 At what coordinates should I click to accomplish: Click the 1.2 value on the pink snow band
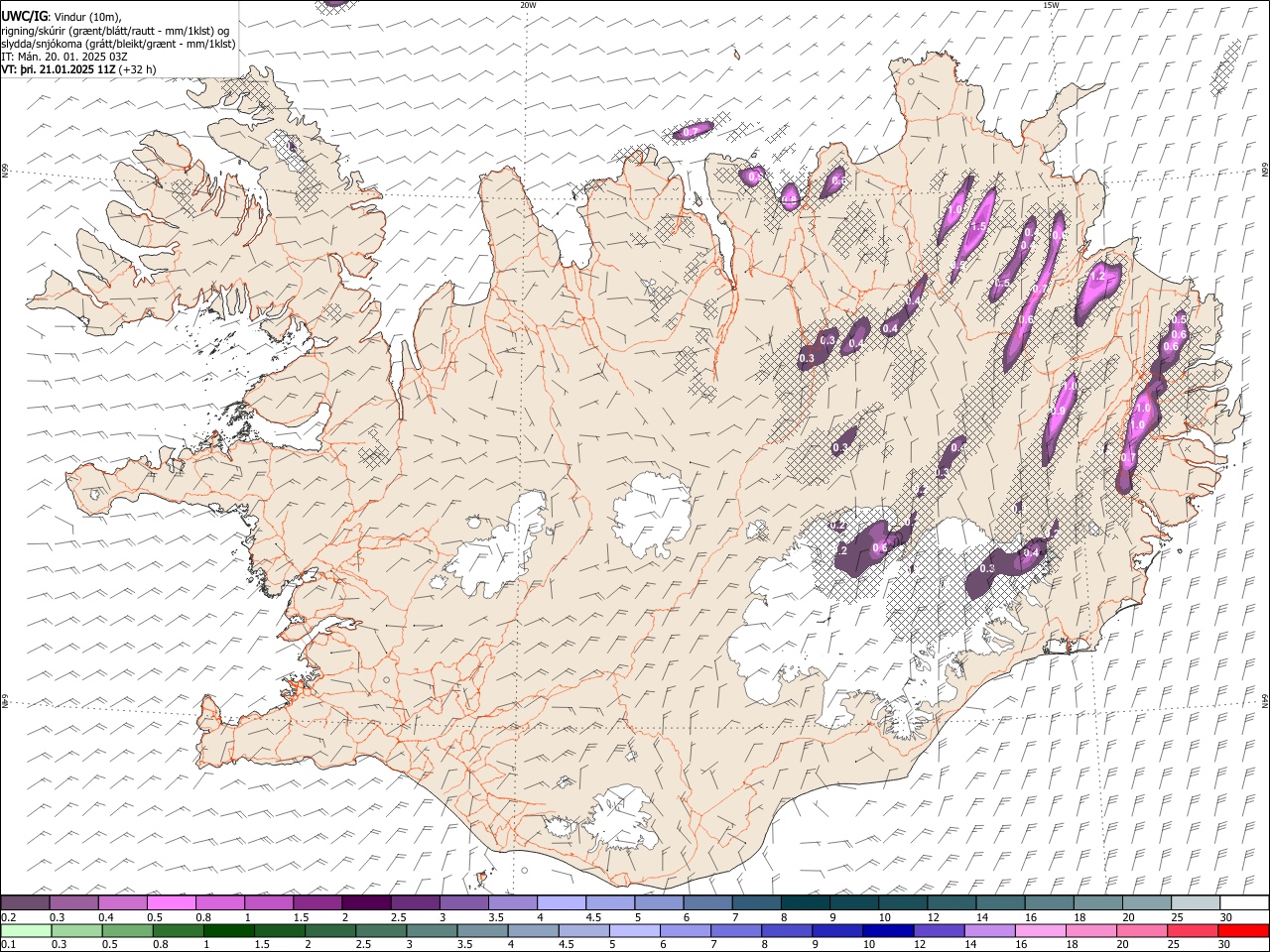coord(1097,279)
